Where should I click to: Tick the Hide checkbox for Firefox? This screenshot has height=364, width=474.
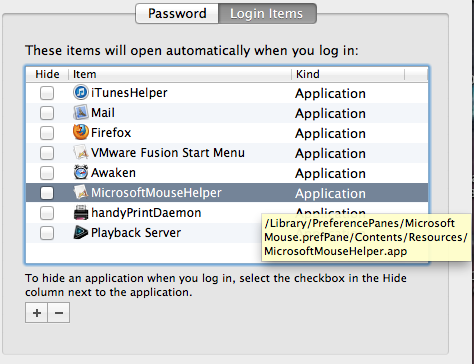click(x=47, y=133)
